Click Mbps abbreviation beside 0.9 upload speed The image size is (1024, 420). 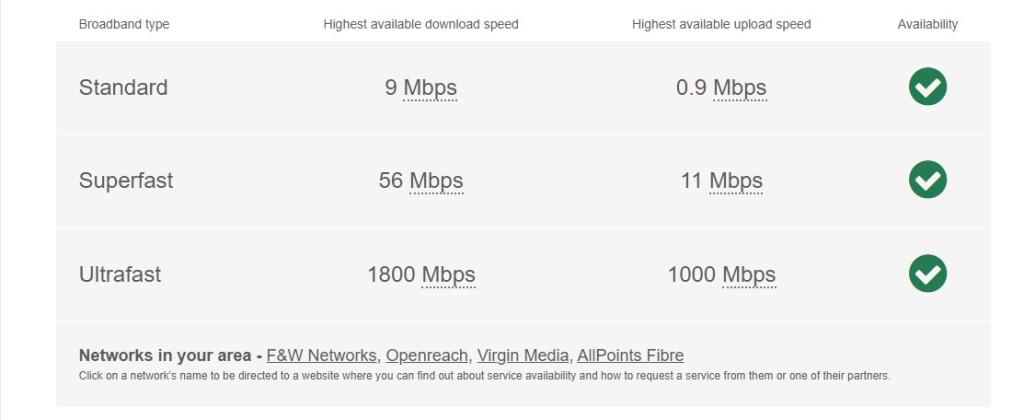click(739, 88)
